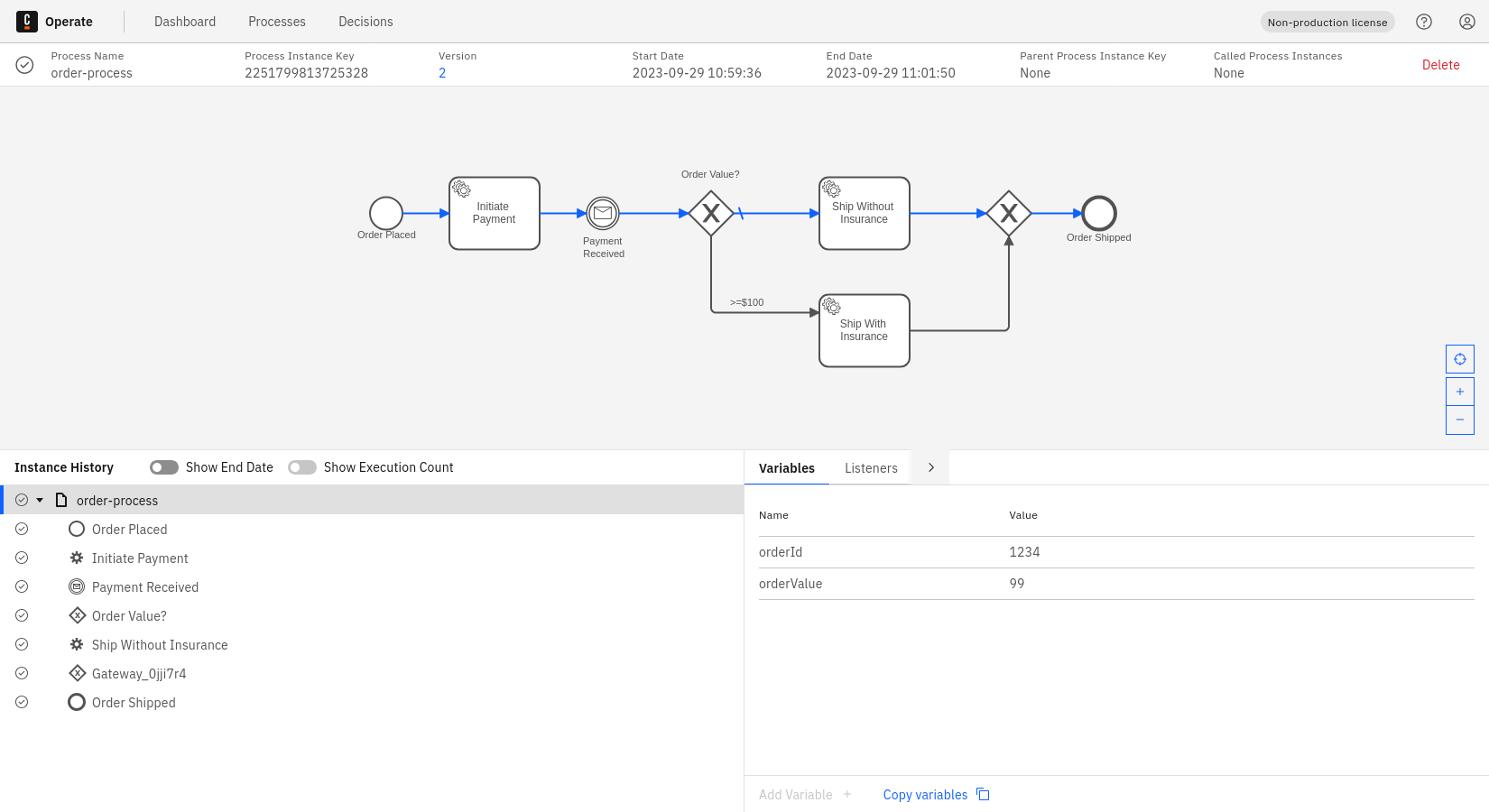Screen dimensions: 1489x812
Task: Zoom in the diagram with plus icon
Action: tap(1460, 392)
